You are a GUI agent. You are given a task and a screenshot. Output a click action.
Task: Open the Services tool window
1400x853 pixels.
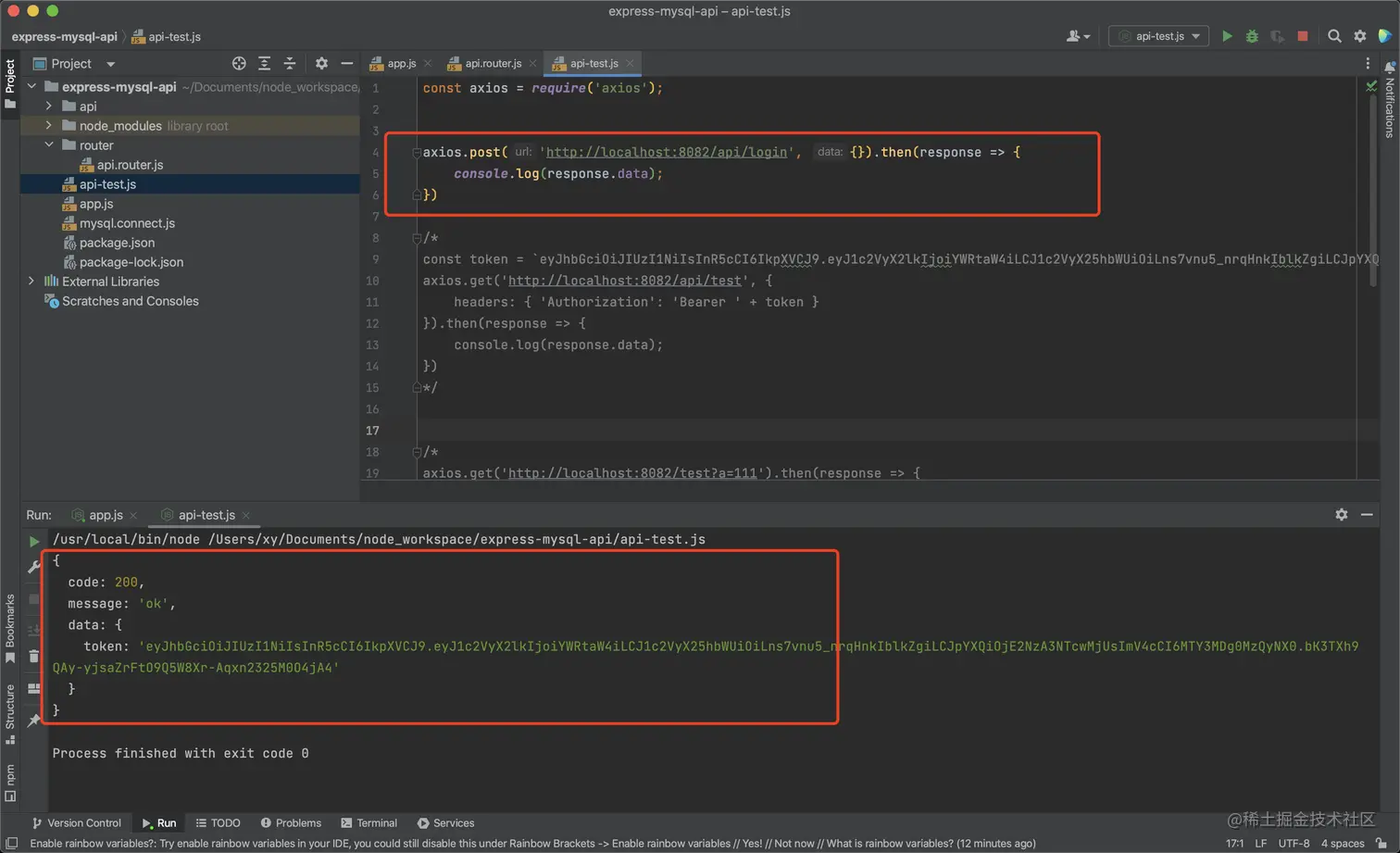[x=445, y=822]
